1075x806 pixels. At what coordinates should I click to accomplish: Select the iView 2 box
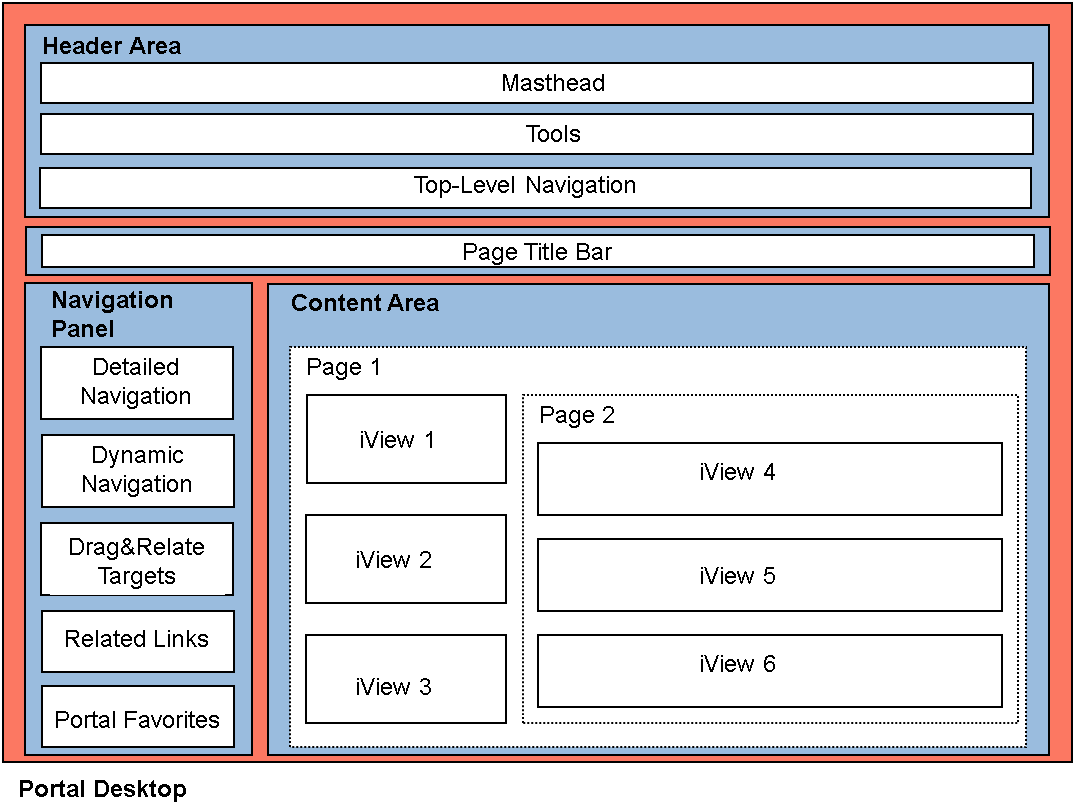point(406,559)
